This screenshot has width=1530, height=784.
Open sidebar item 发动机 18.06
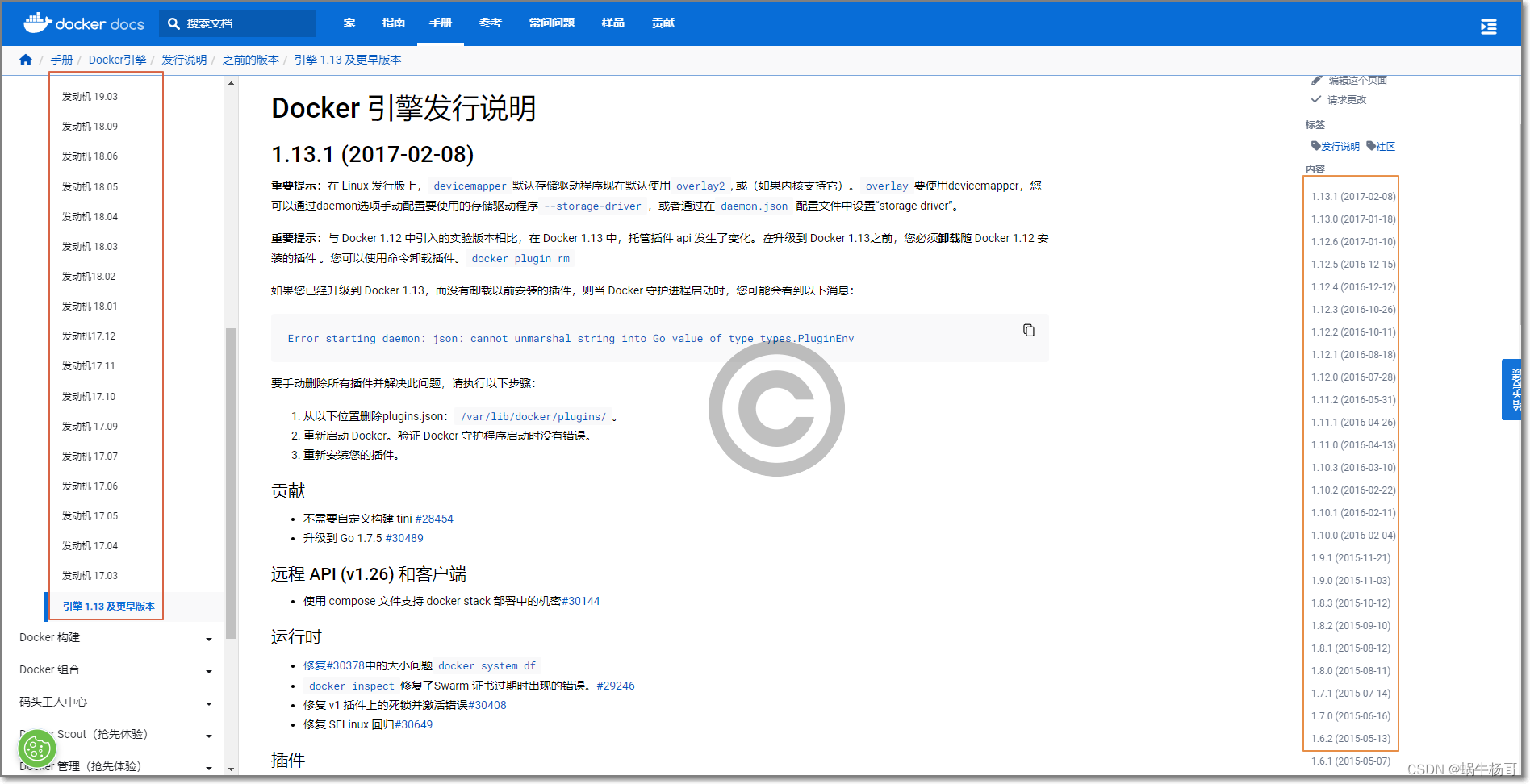tap(90, 156)
